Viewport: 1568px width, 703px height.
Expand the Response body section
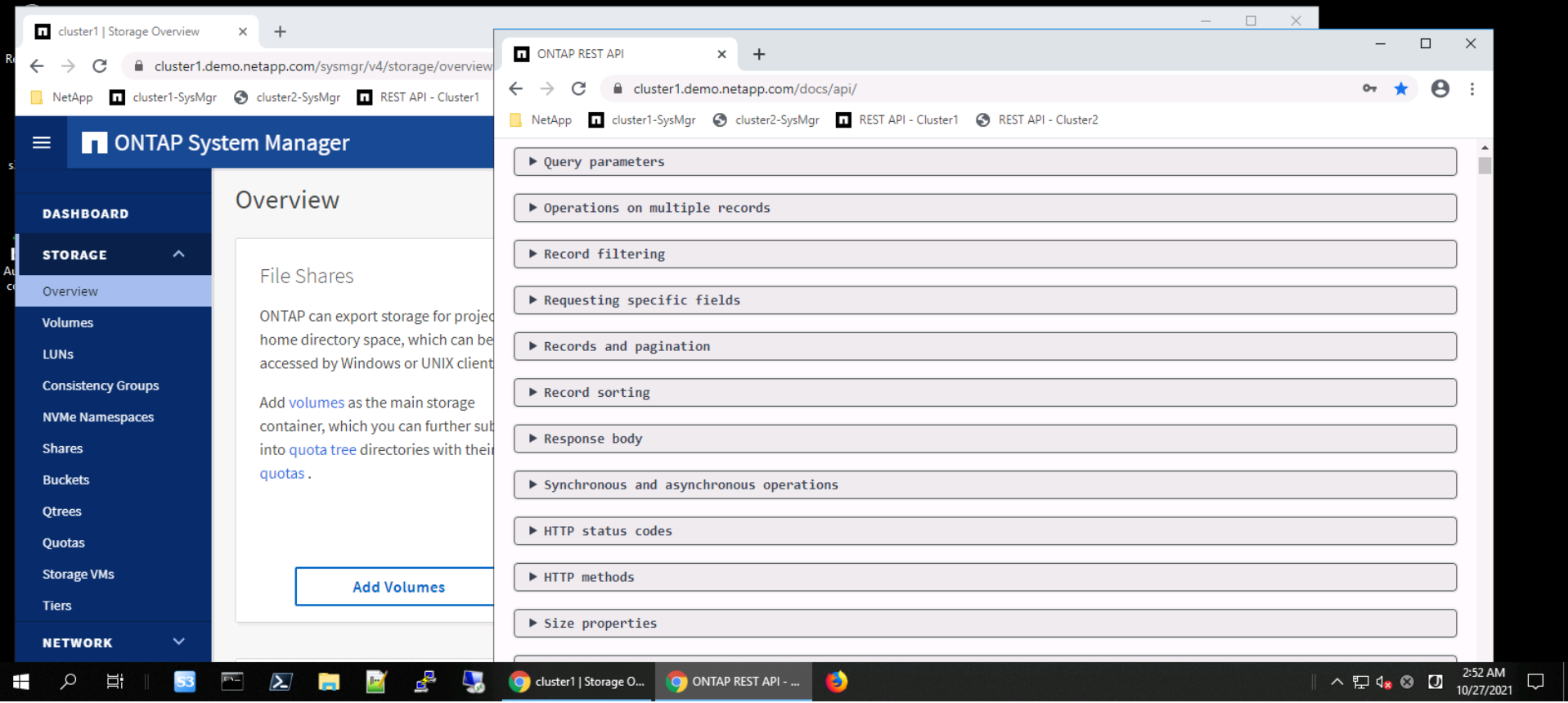pos(985,438)
